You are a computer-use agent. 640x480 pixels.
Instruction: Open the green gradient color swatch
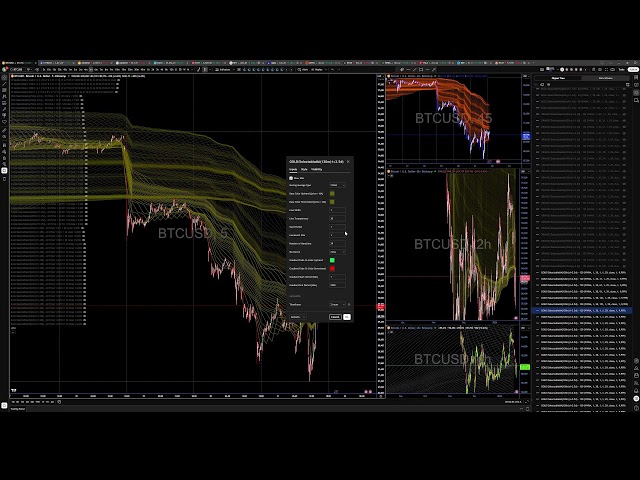(x=332, y=260)
